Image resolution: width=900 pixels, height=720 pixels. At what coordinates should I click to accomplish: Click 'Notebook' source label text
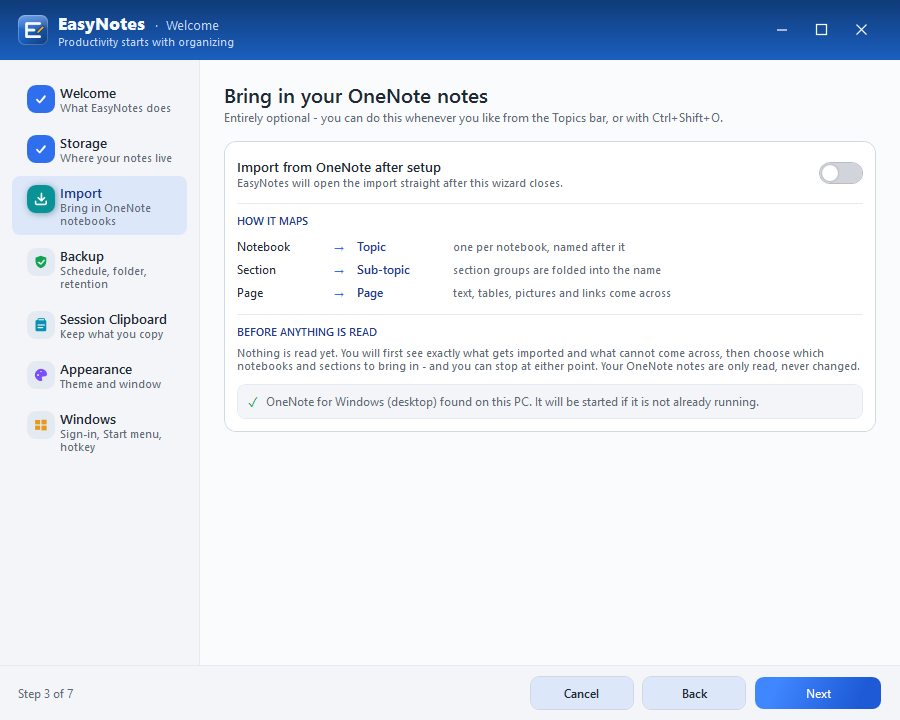tap(263, 247)
